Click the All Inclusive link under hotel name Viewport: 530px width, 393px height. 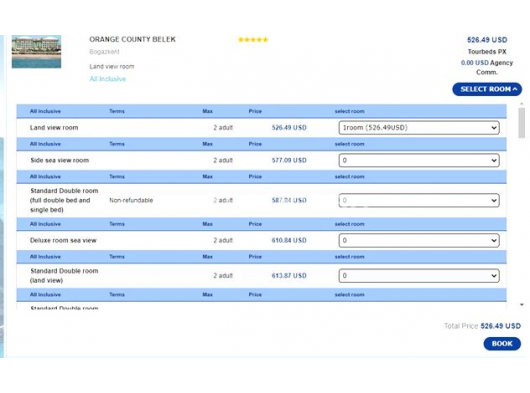tap(107, 79)
